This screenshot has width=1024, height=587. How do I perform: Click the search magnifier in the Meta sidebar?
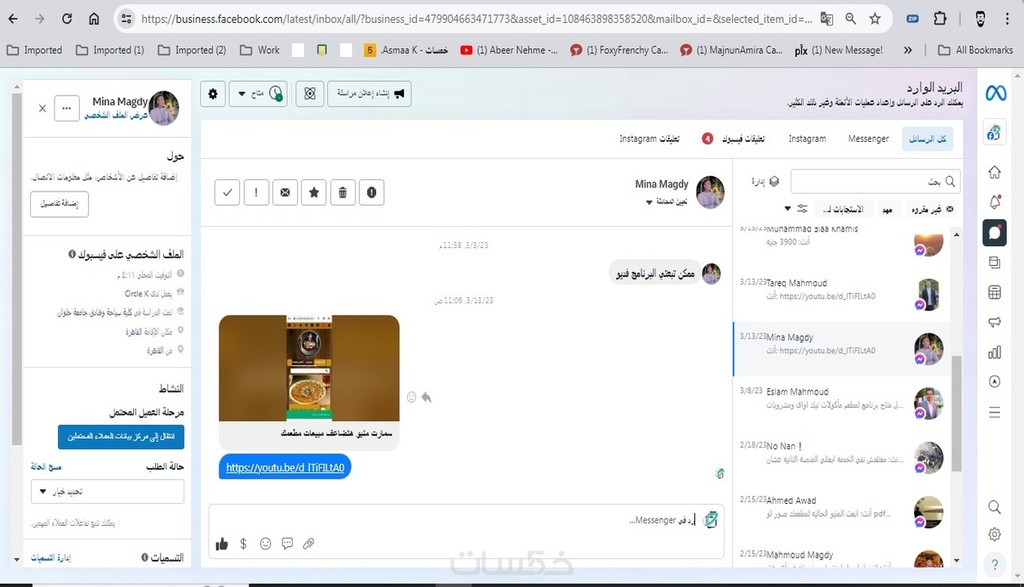995,507
